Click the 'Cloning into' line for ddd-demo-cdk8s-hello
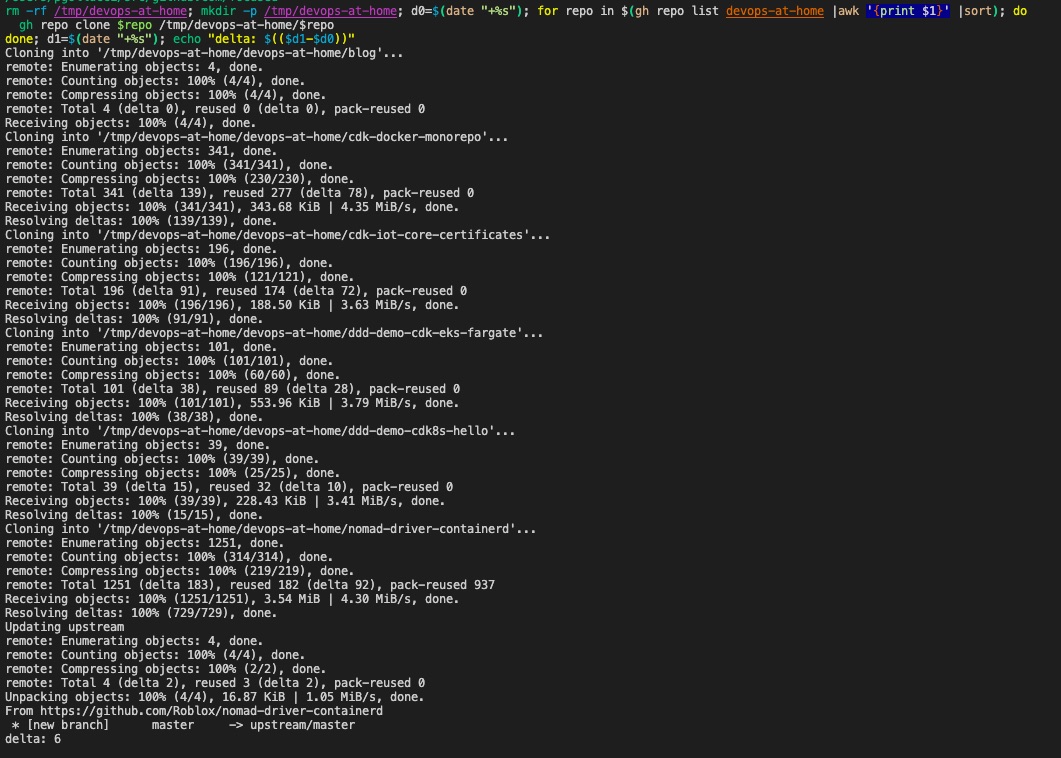1061x758 pixels. (260, 431)
